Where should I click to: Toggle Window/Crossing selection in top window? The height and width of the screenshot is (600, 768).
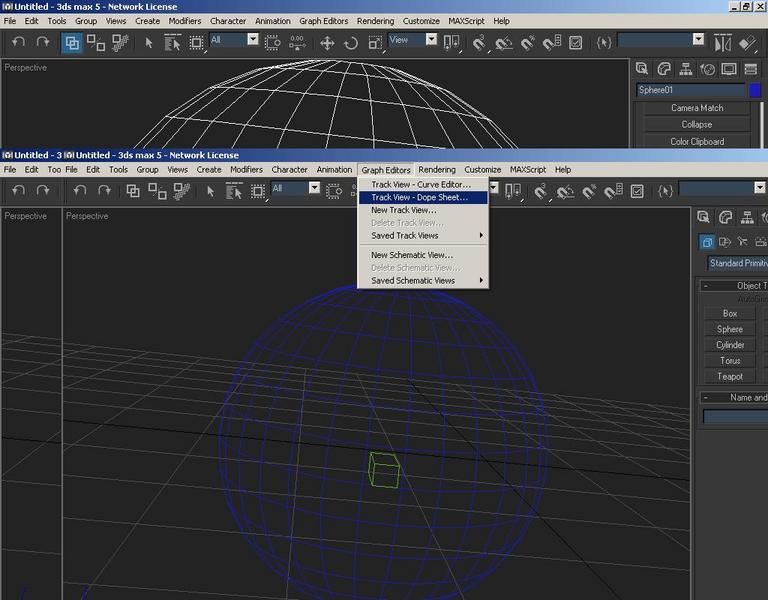pos(273,43)
